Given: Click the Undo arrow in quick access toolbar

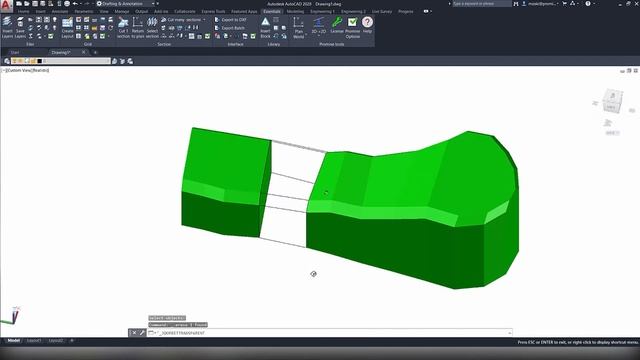Looking at the screenshot, I should click(x=75, y=3).
